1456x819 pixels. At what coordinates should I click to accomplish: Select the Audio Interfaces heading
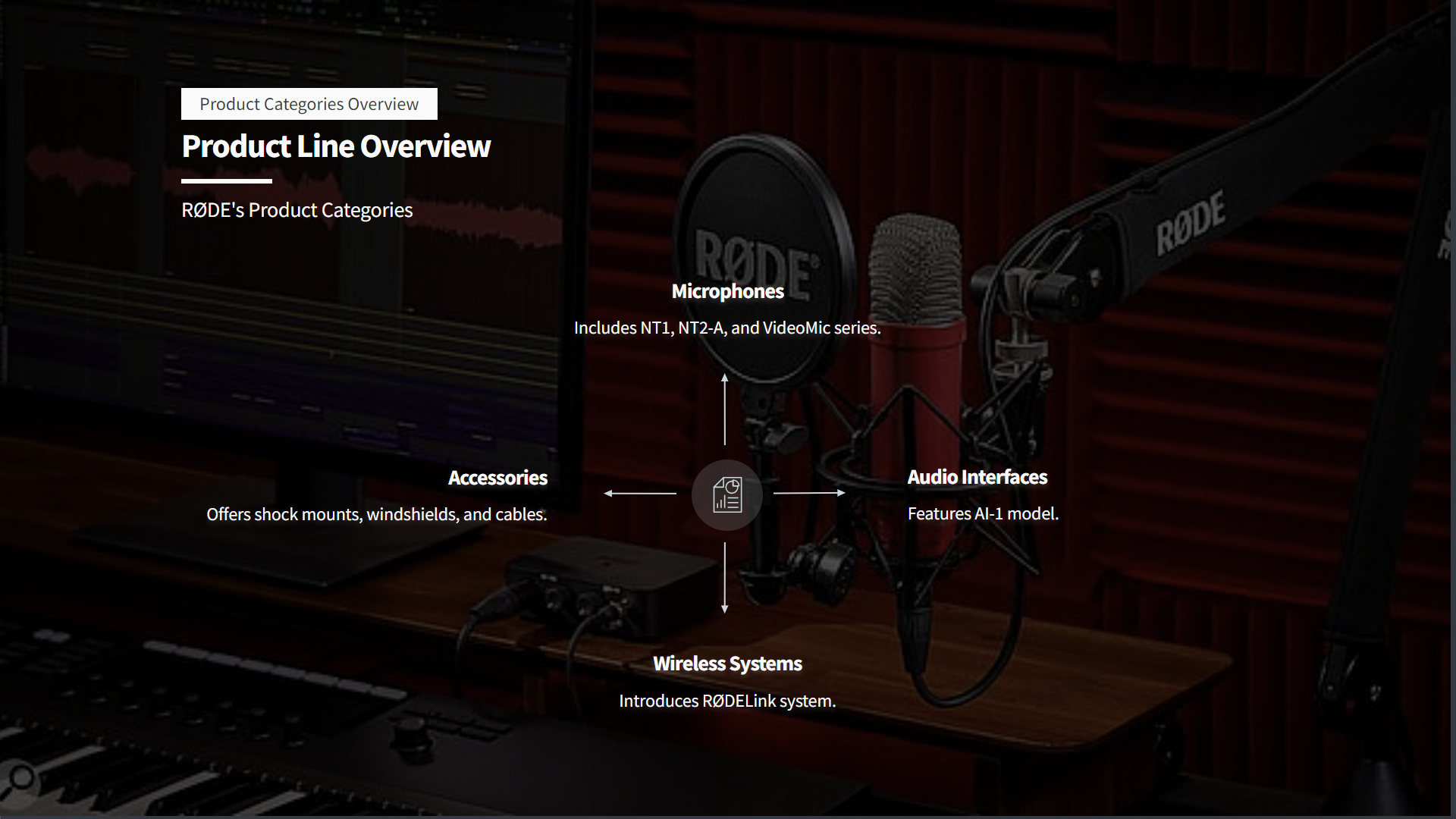(x=977, y=477)
